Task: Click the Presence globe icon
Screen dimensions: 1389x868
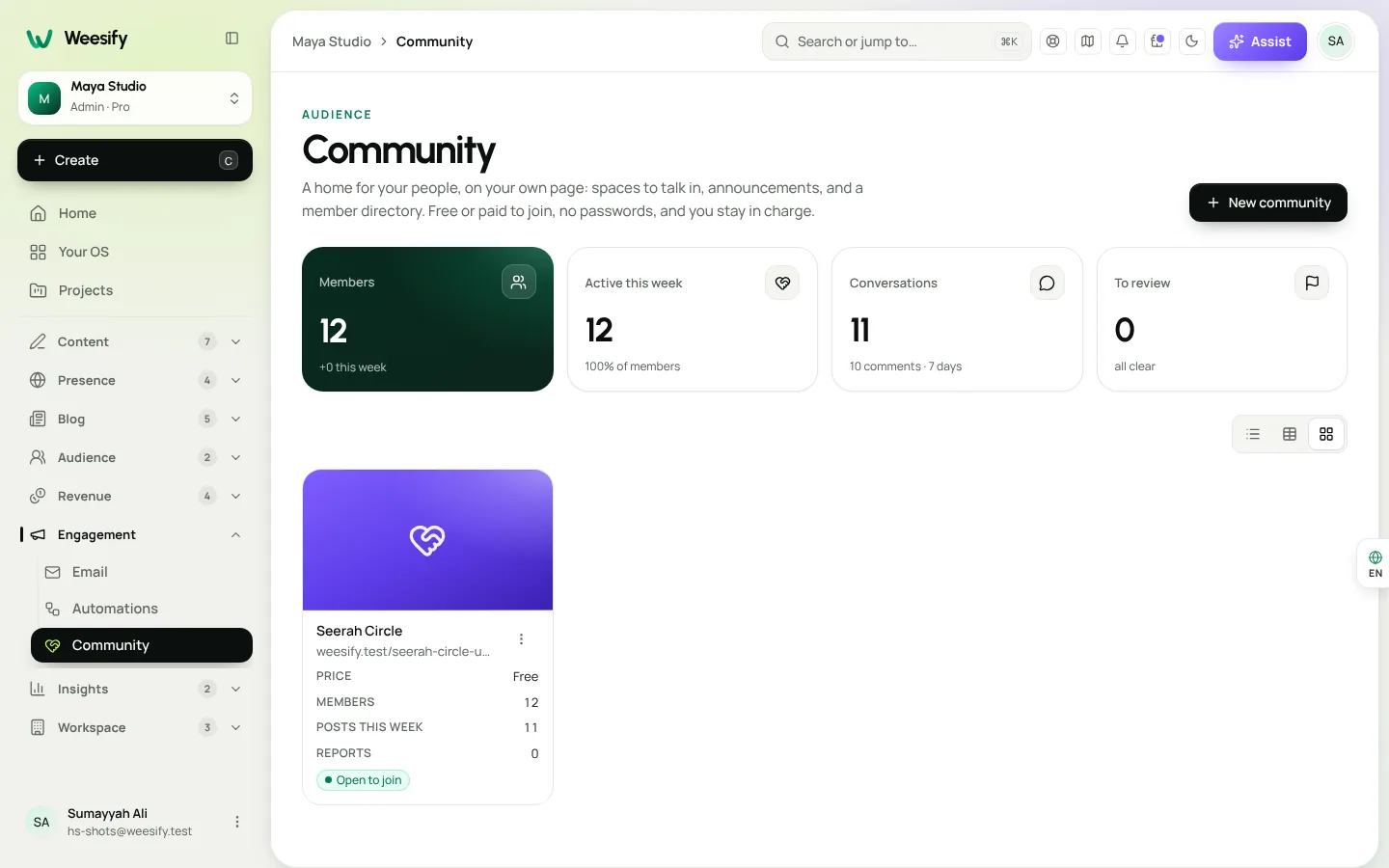Action: [x=38, y=380]
